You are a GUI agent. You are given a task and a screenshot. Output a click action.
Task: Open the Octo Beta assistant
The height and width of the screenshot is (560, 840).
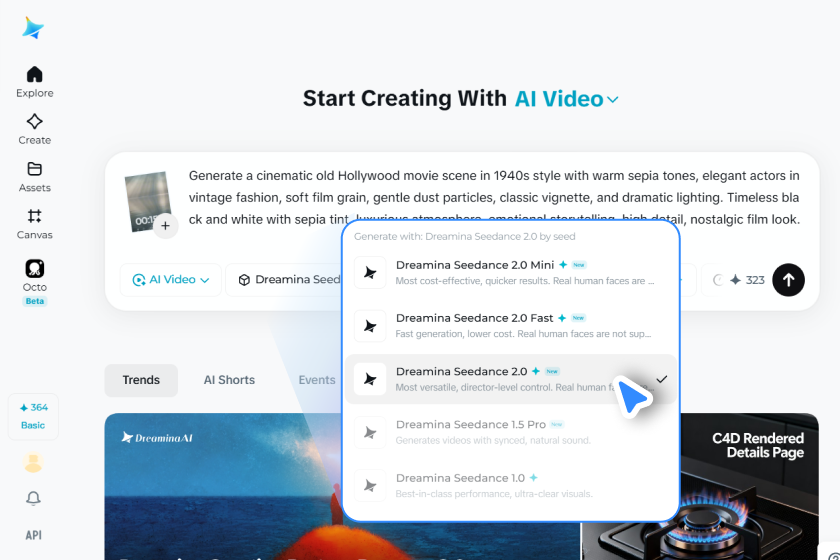(x=34, y=282)
